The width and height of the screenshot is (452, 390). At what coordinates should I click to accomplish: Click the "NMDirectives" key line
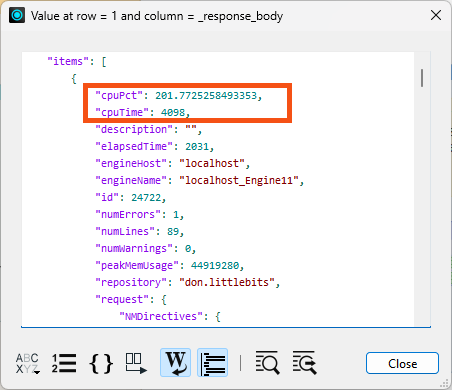[170, 316]
